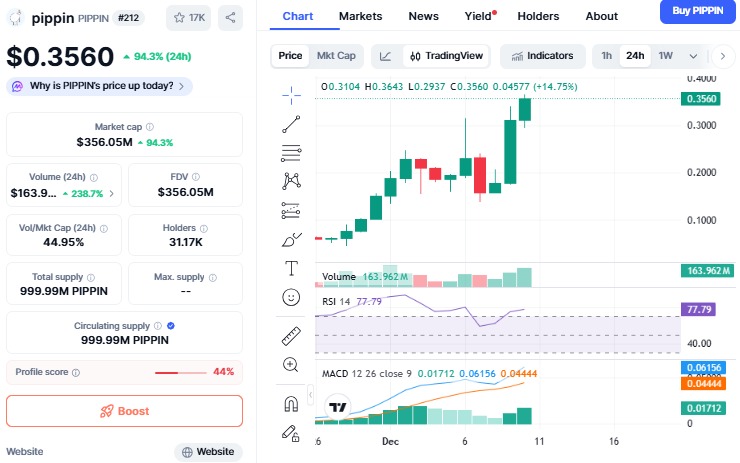Click the share icon button
Screen dimensions: 740x463
pos(230,17)
